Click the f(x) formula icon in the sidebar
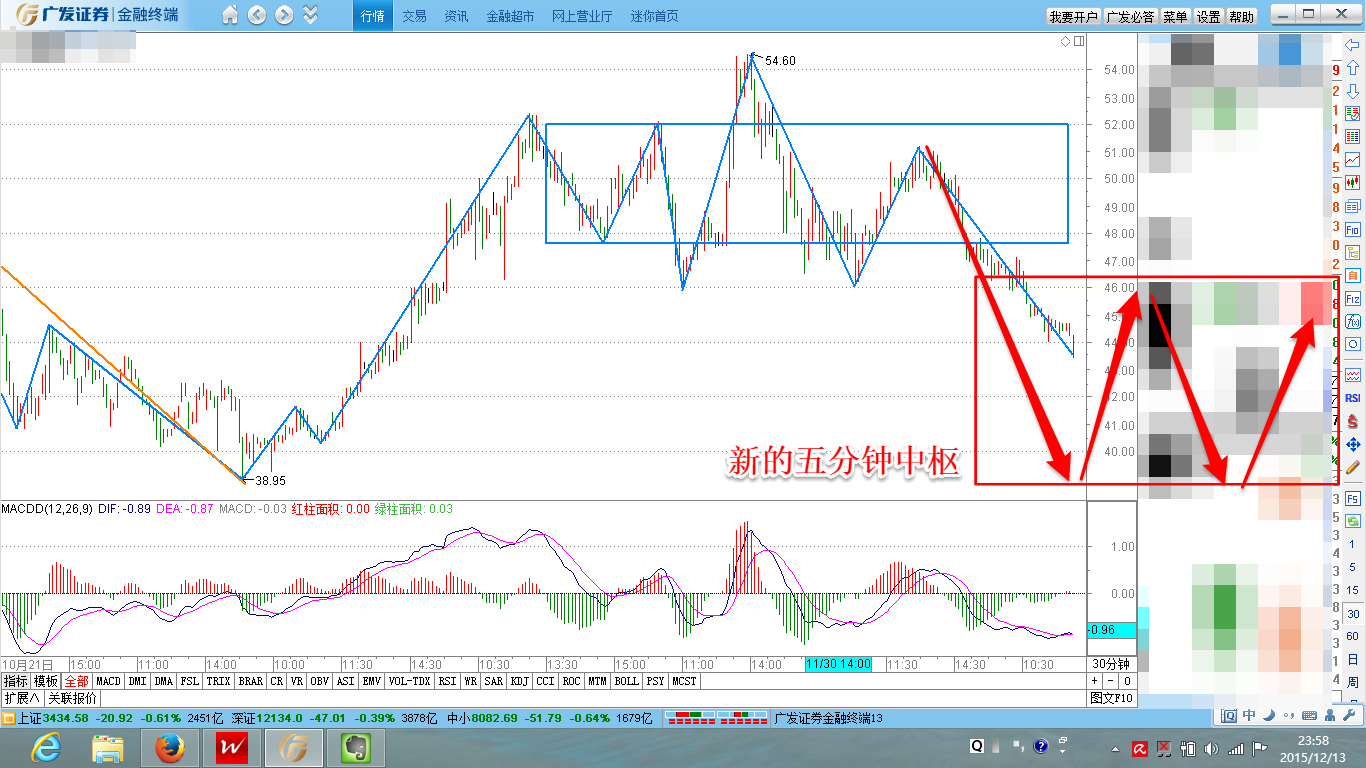1366x768 pixels. pyautogui.click(x=1352, y=322)
